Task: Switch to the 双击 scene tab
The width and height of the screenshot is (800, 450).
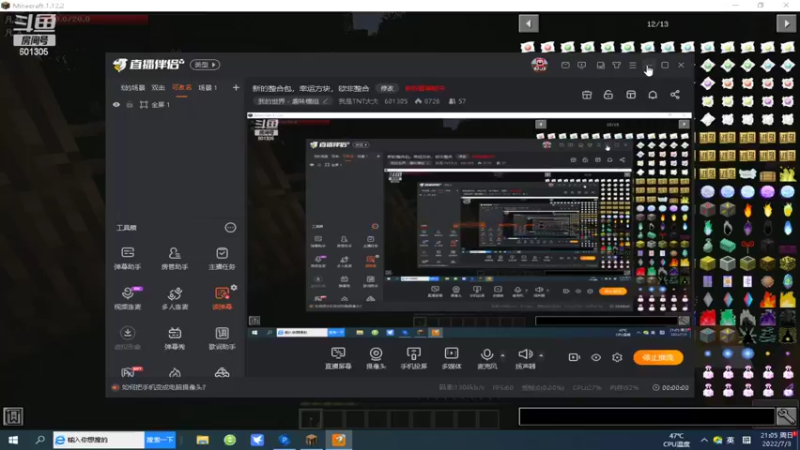Action: [158, 88]
